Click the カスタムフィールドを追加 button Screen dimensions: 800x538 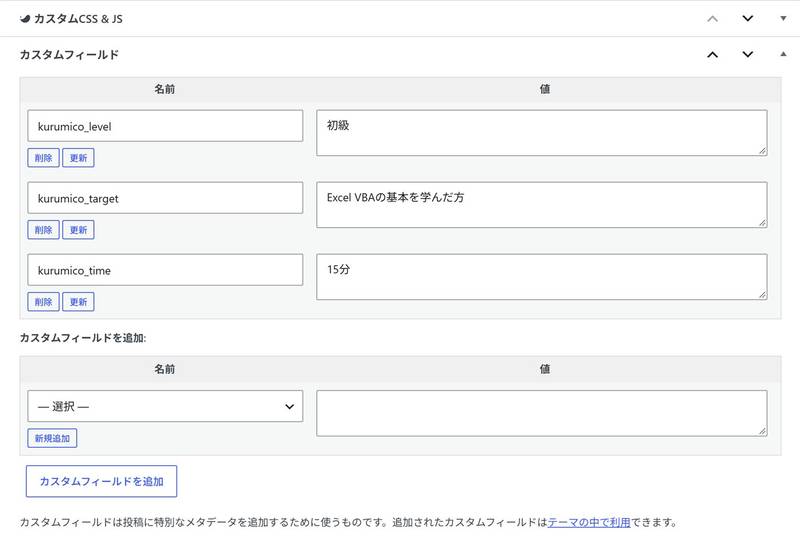click(x=102, y=481)
